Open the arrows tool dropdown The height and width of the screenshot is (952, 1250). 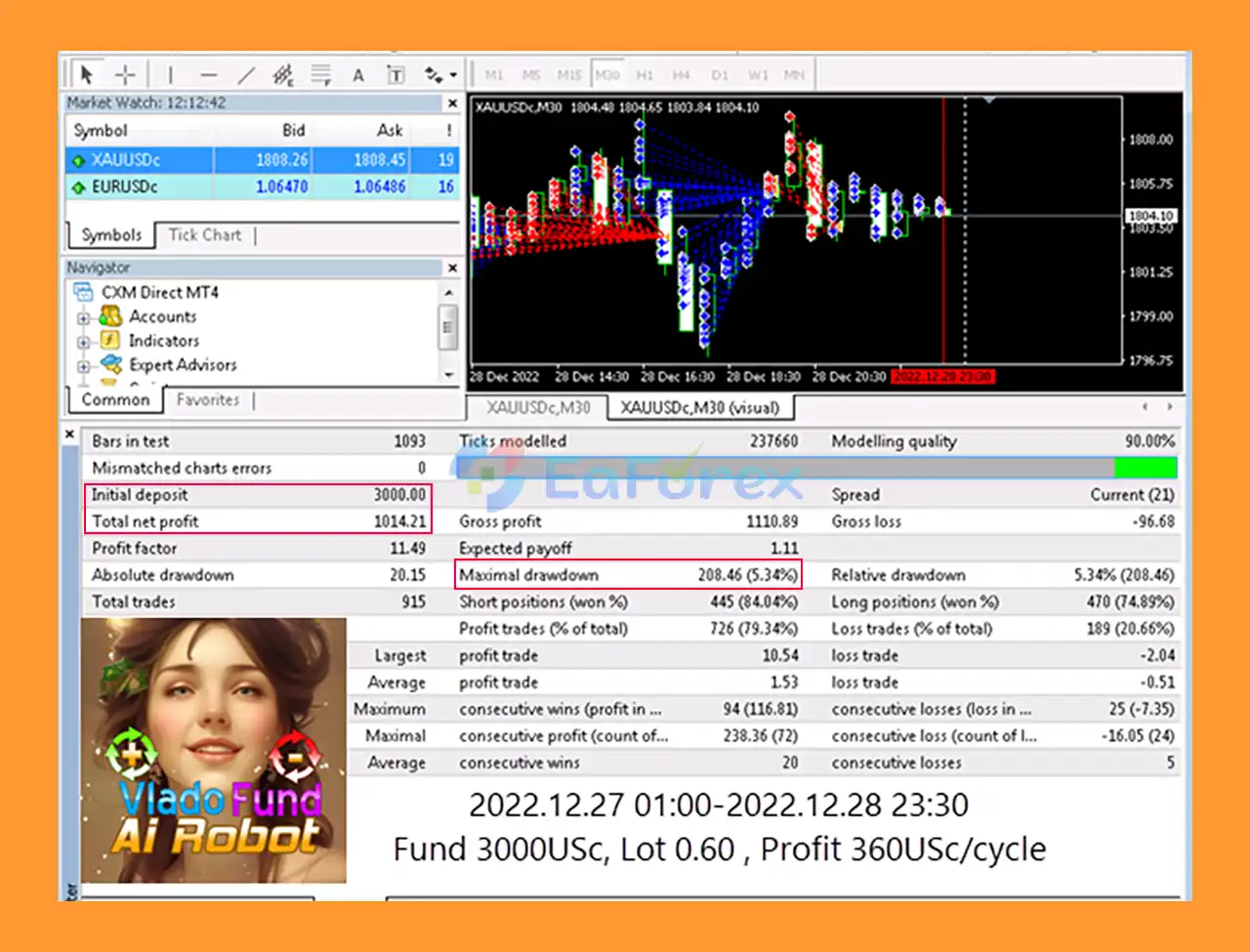coord(453,75)
